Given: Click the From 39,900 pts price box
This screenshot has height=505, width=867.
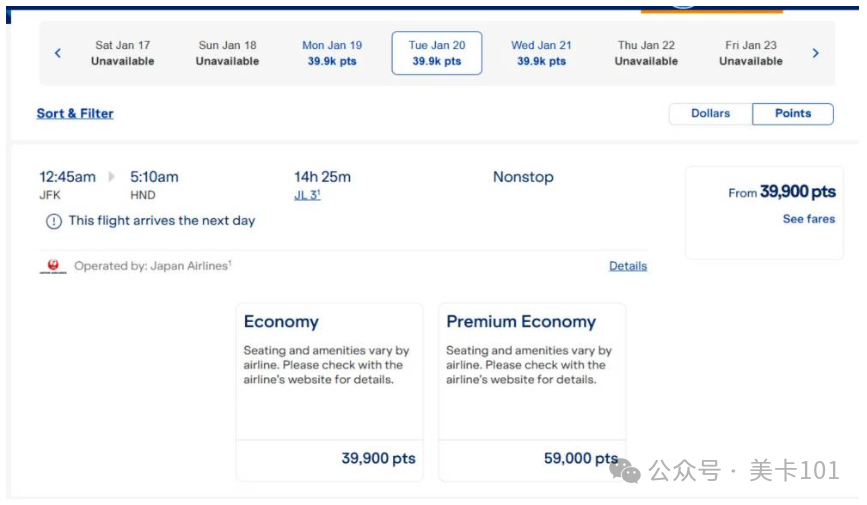Looking at the screenshot, I should tap(764, 212).
